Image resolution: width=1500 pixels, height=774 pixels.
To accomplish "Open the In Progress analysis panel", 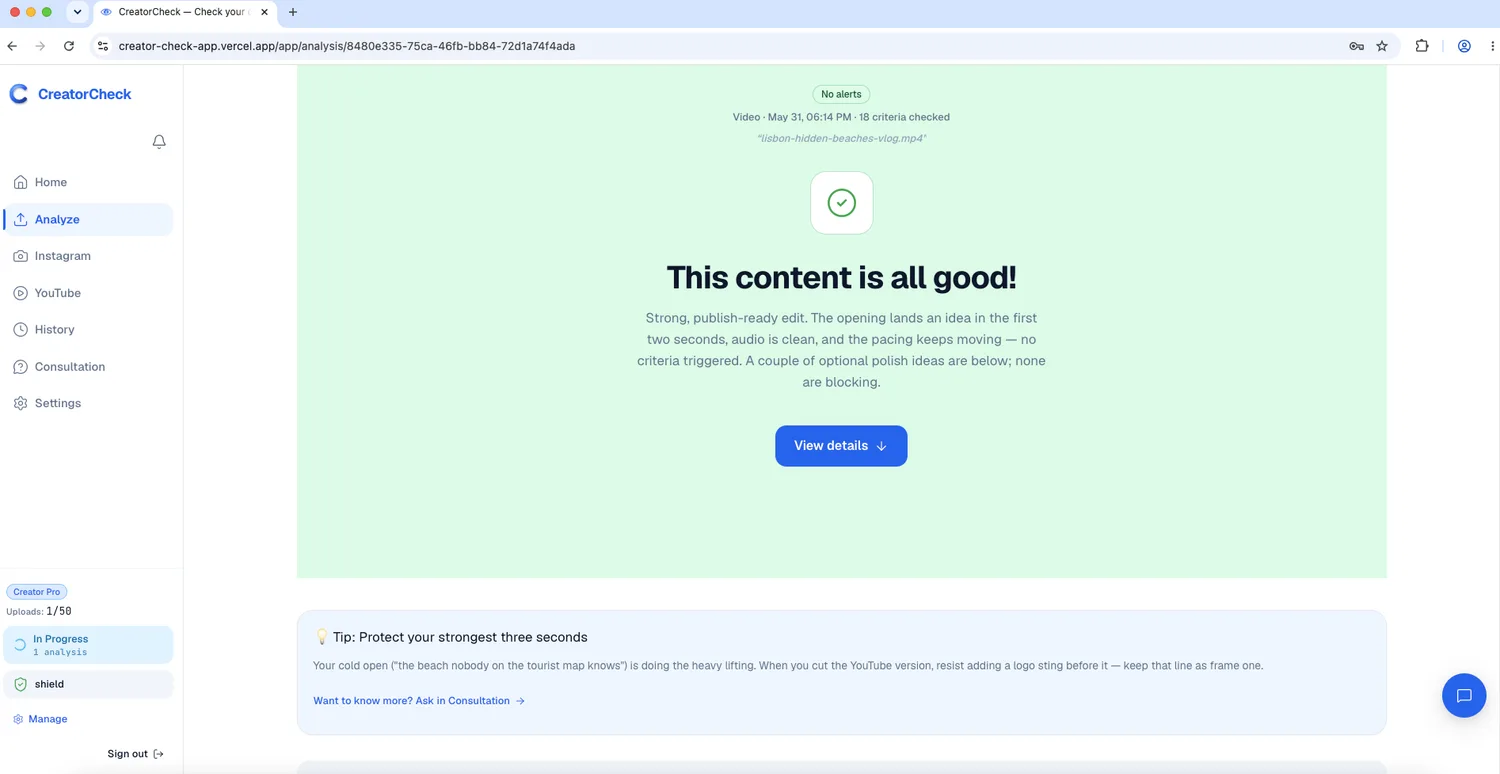I will 88,645.
